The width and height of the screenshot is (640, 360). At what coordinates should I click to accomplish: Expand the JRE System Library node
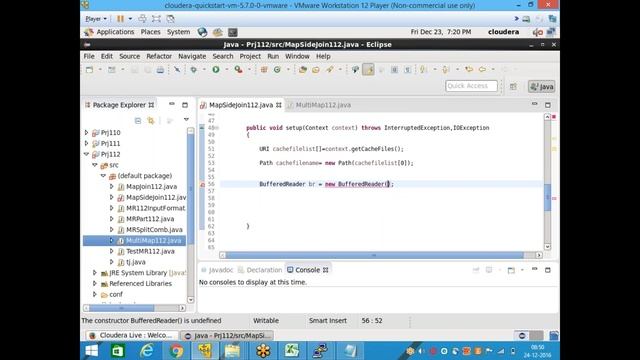(95, 272)
